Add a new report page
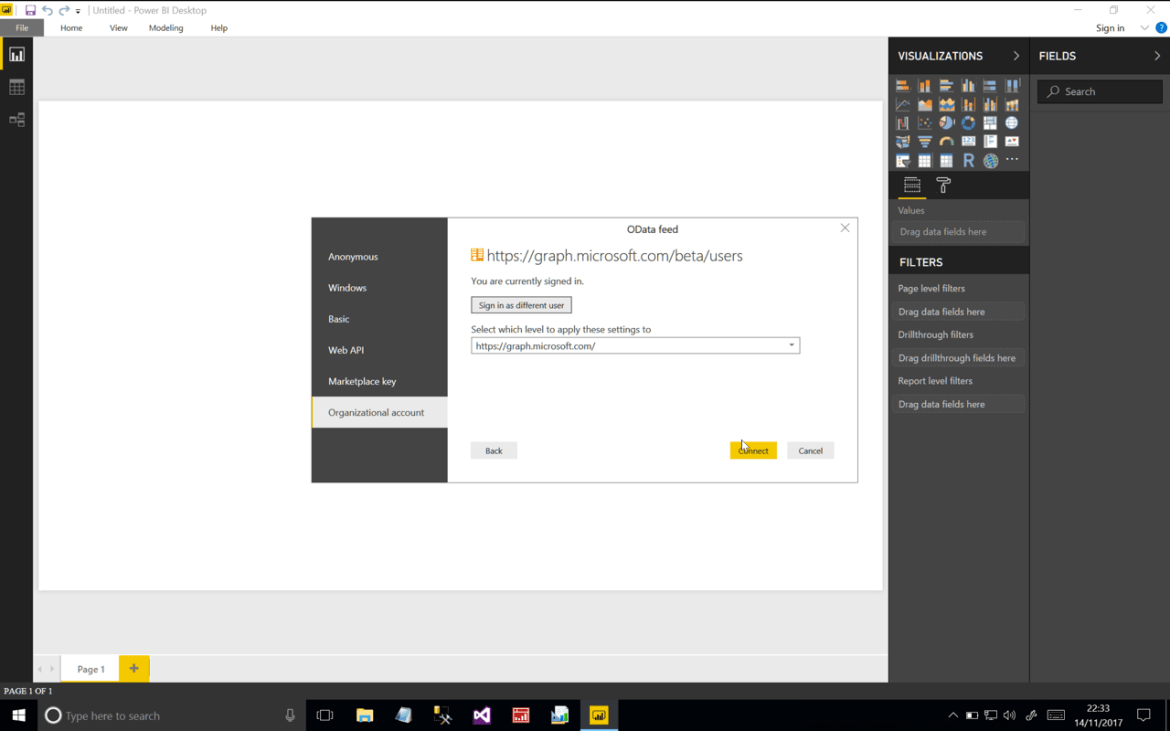The image size is (1170, 731). point(134,668)
